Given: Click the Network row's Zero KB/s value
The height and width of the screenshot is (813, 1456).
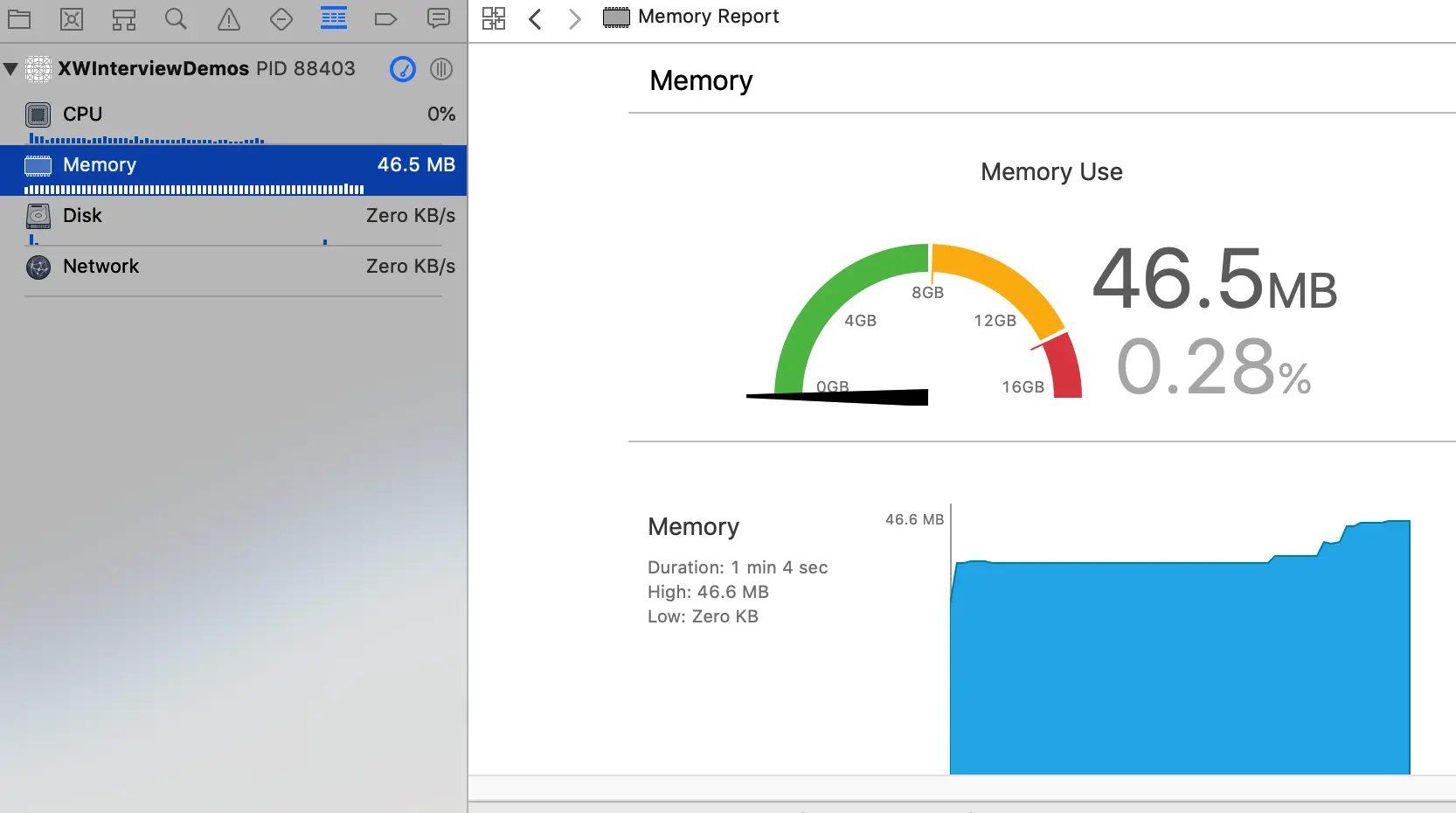Looking at the screenshot, I should pyautogui.click(x=411, y=267).
